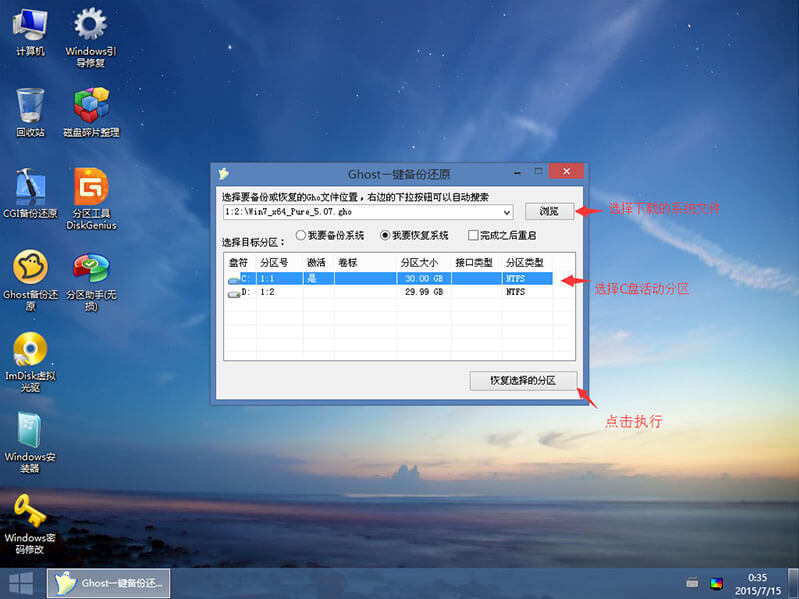
Task: Open 分区助手 desktop icon
Action: click(x=91, y=268)
